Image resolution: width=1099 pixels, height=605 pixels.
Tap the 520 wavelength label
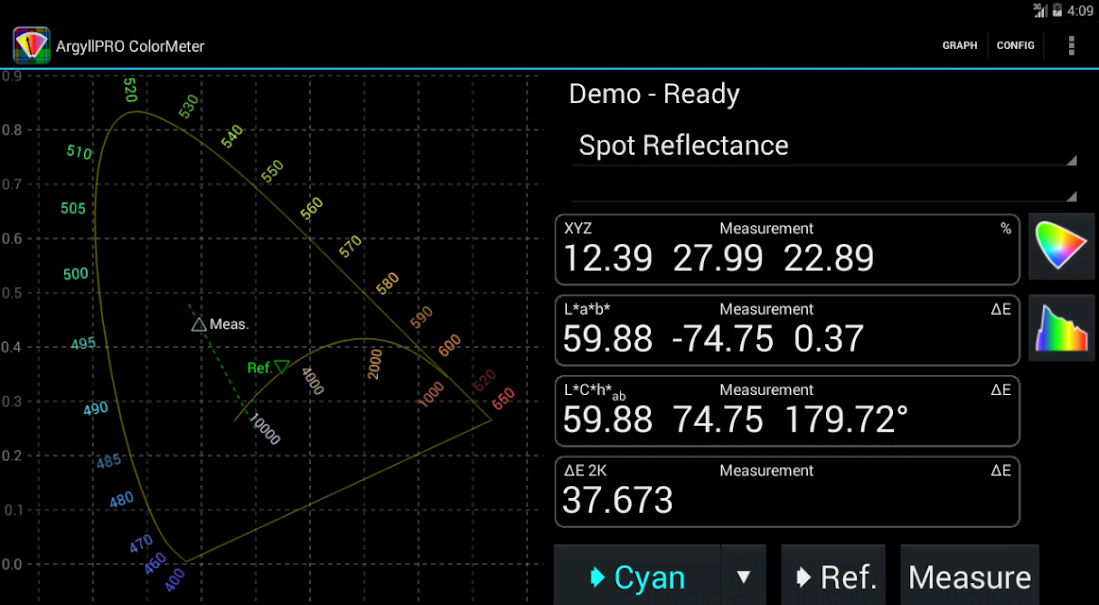(x=130, y=90)
